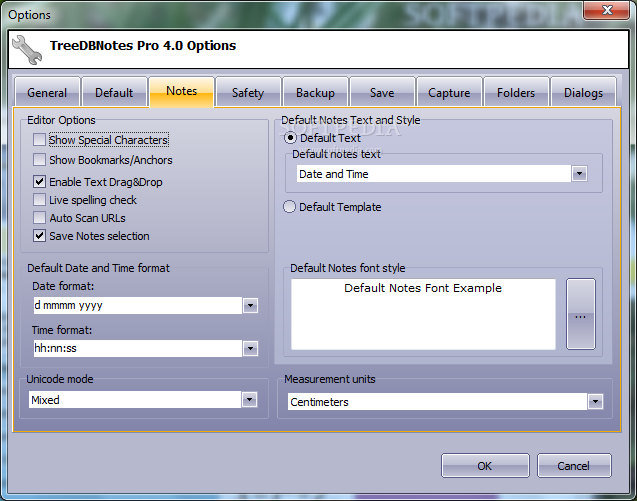
Task: Switch to the Save tab
Action: [x=382, y=93]
